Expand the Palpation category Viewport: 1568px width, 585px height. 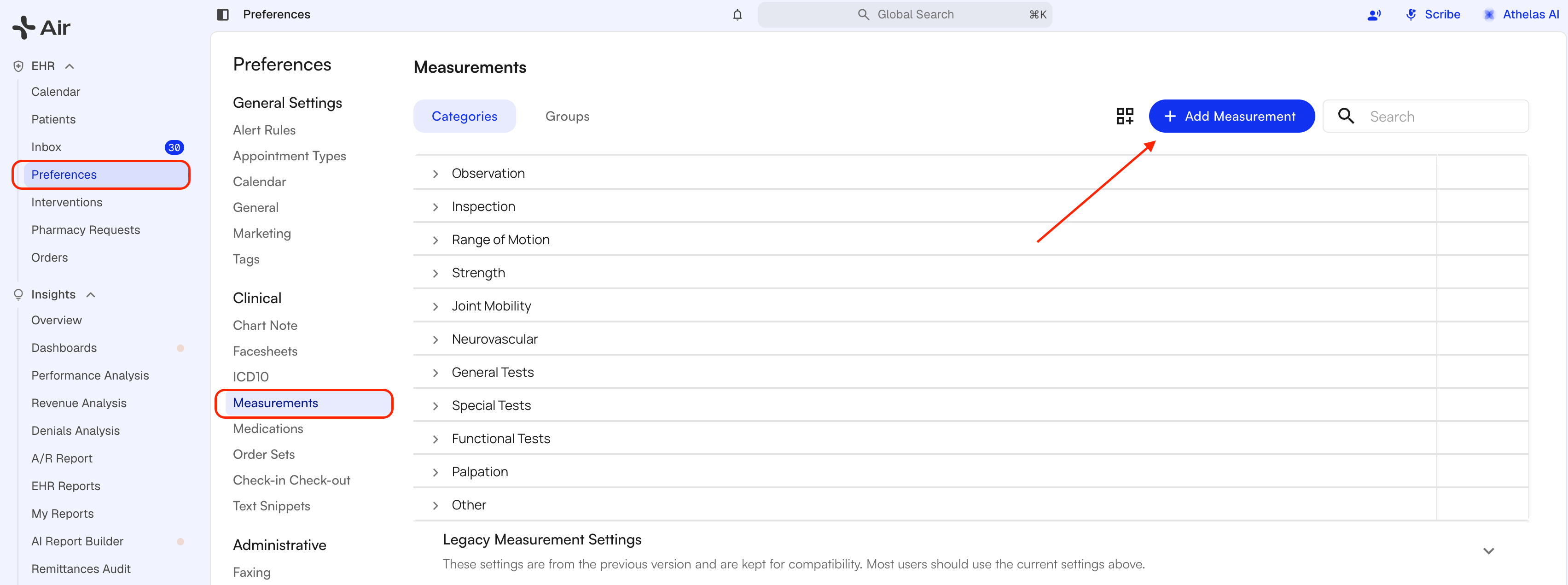tap(435, 473)
